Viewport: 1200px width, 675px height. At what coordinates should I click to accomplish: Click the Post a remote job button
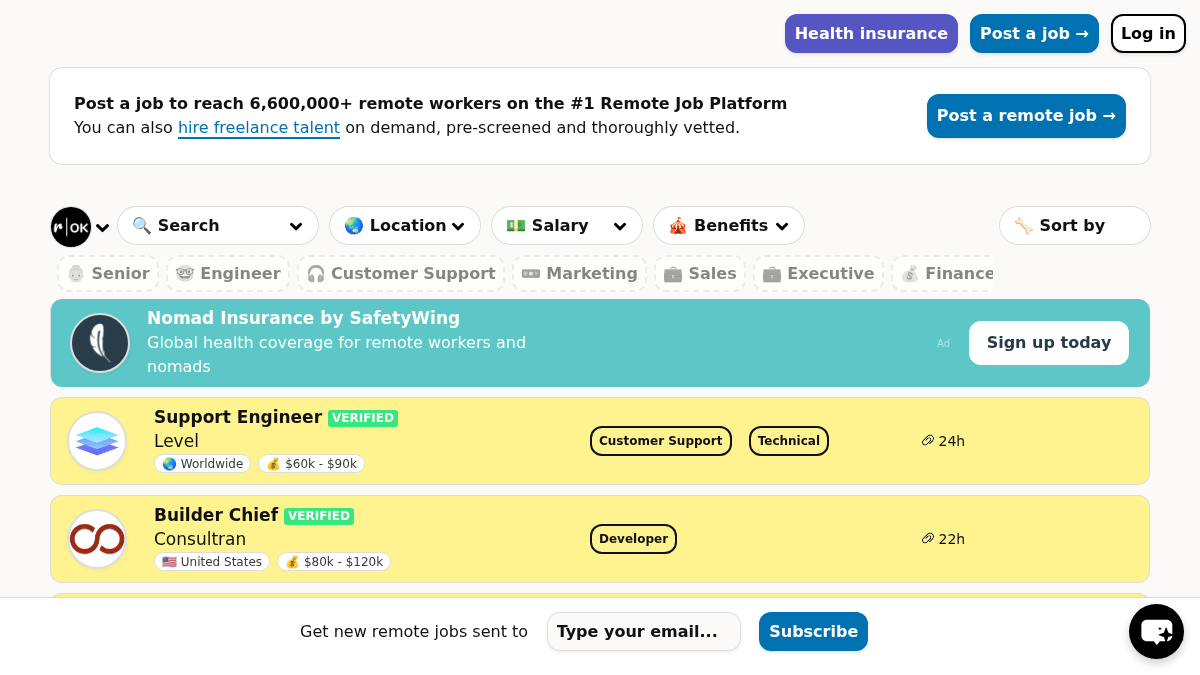click(1026, 116)
